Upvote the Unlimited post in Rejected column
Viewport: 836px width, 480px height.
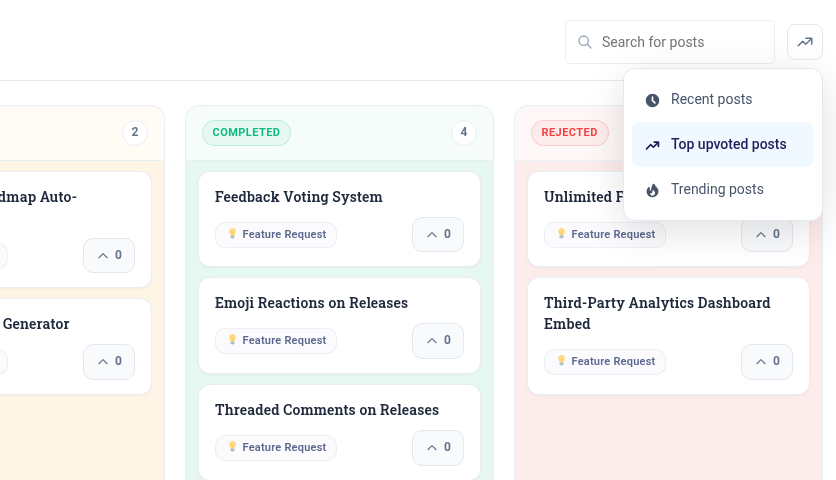(x=767, y=234)
